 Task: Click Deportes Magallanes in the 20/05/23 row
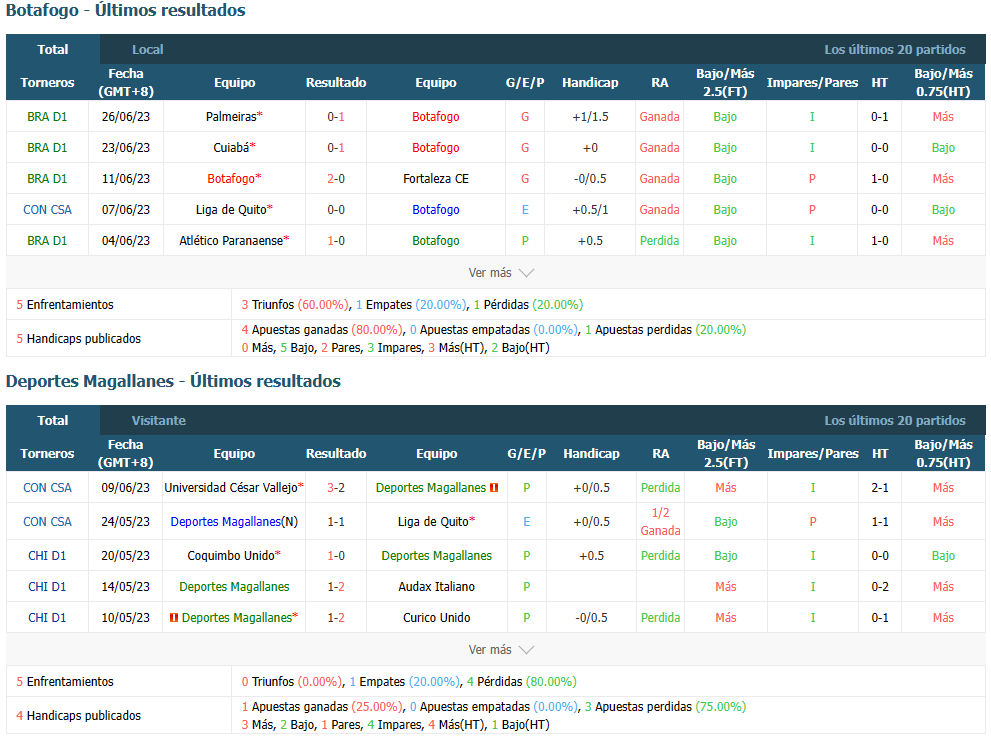click(x=437, y=556)
